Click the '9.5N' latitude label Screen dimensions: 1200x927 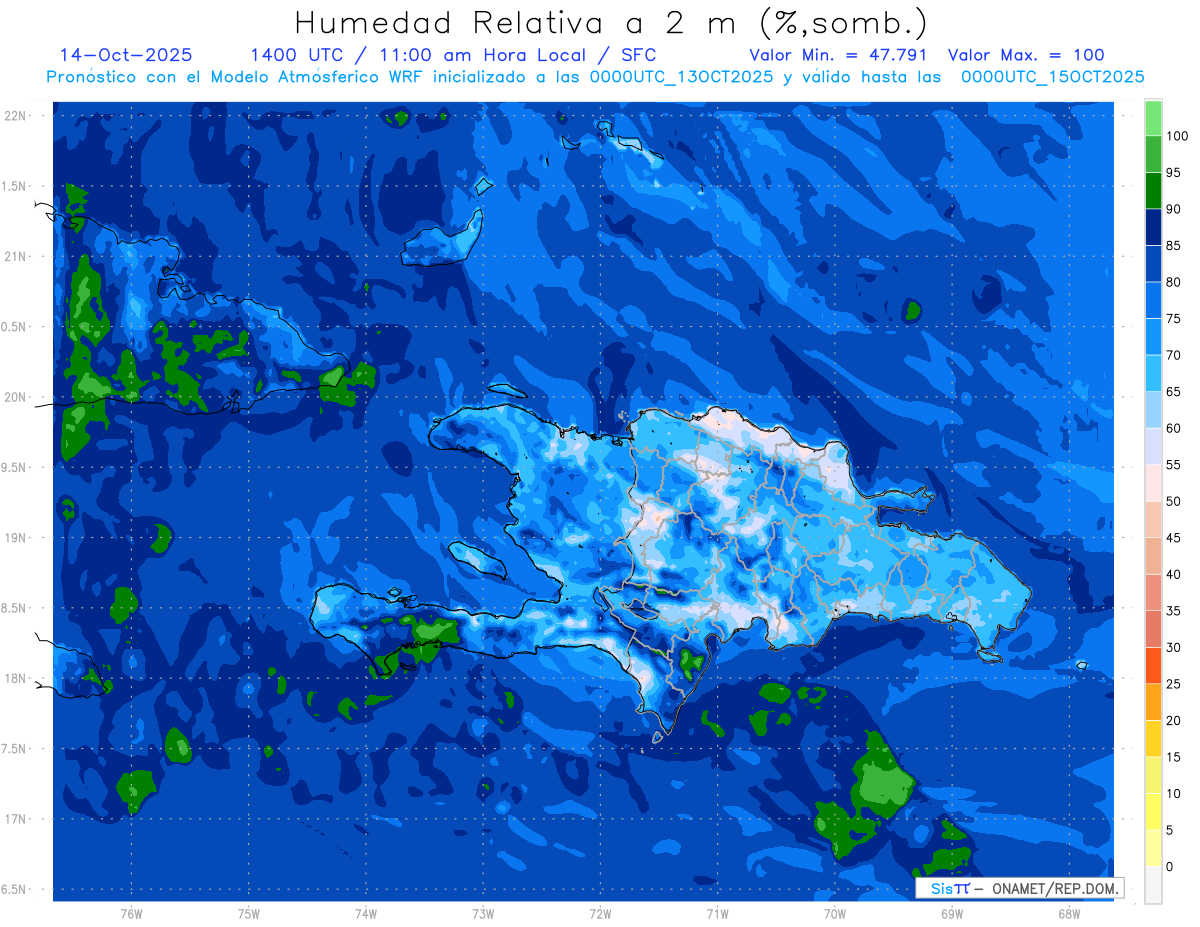coord(15,467)
